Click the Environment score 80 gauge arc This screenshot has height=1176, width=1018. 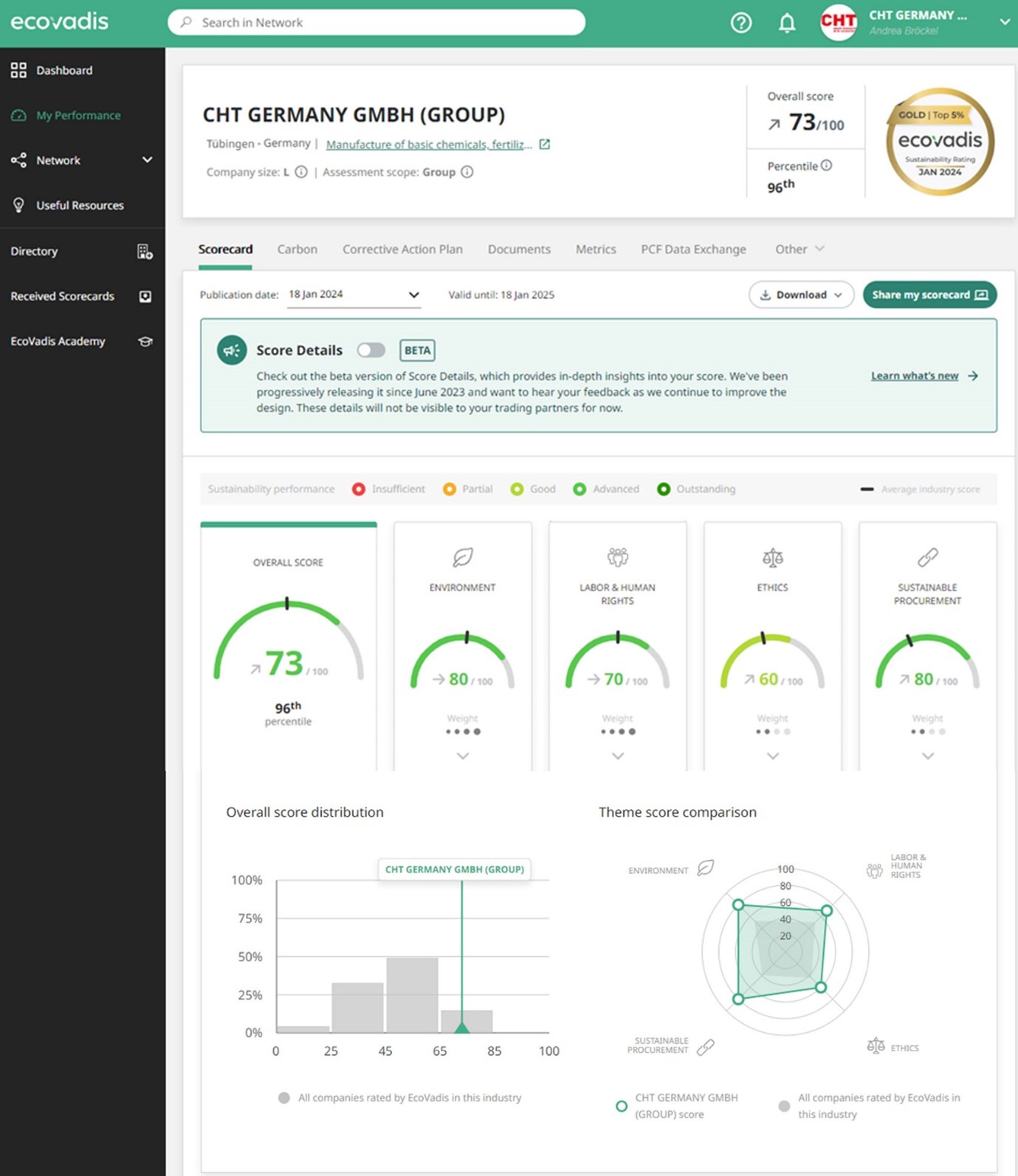(463, 660)
